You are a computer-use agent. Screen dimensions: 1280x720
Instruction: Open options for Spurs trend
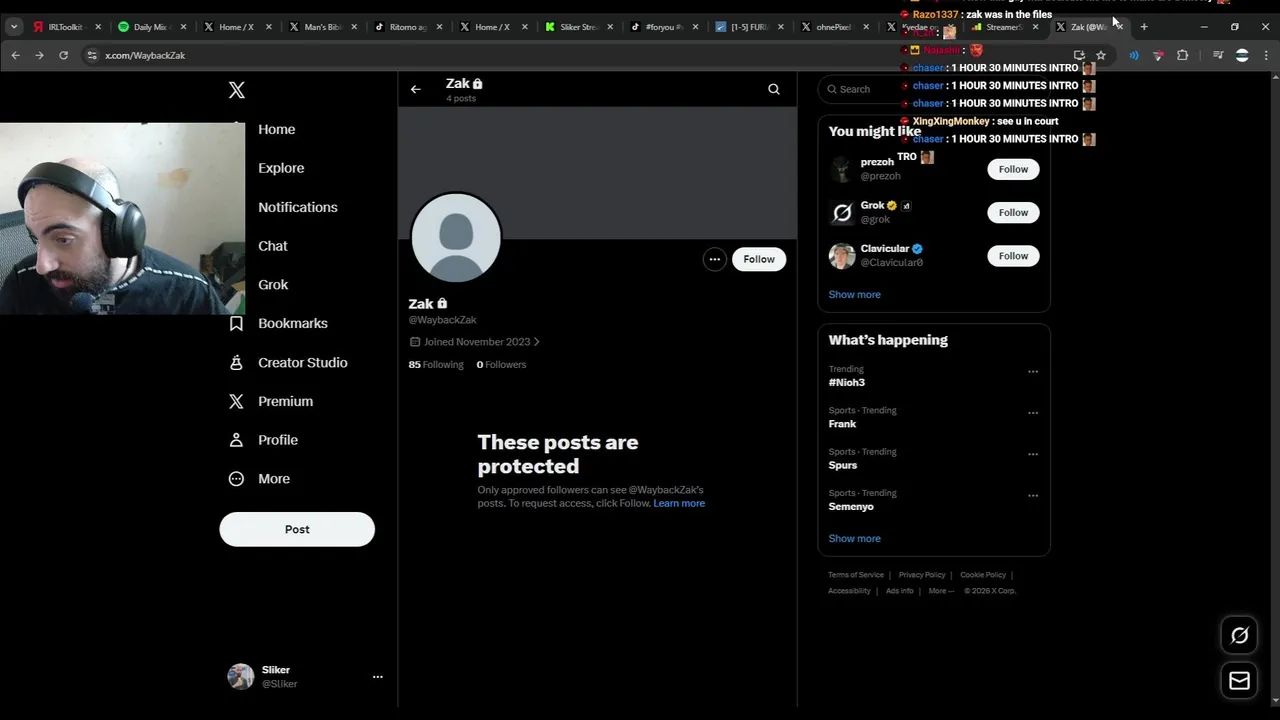[x=1033, y=454]
